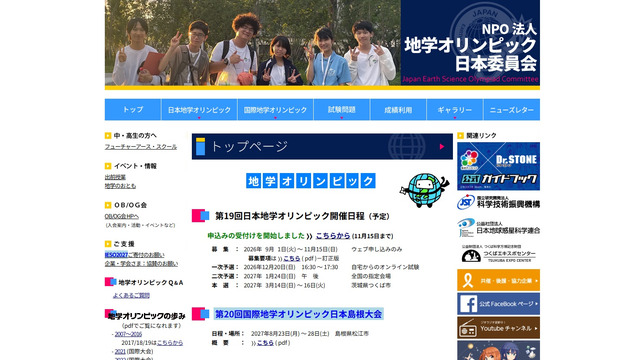Open the 2017/18/19 こちらから link

(x=170, y=343)
